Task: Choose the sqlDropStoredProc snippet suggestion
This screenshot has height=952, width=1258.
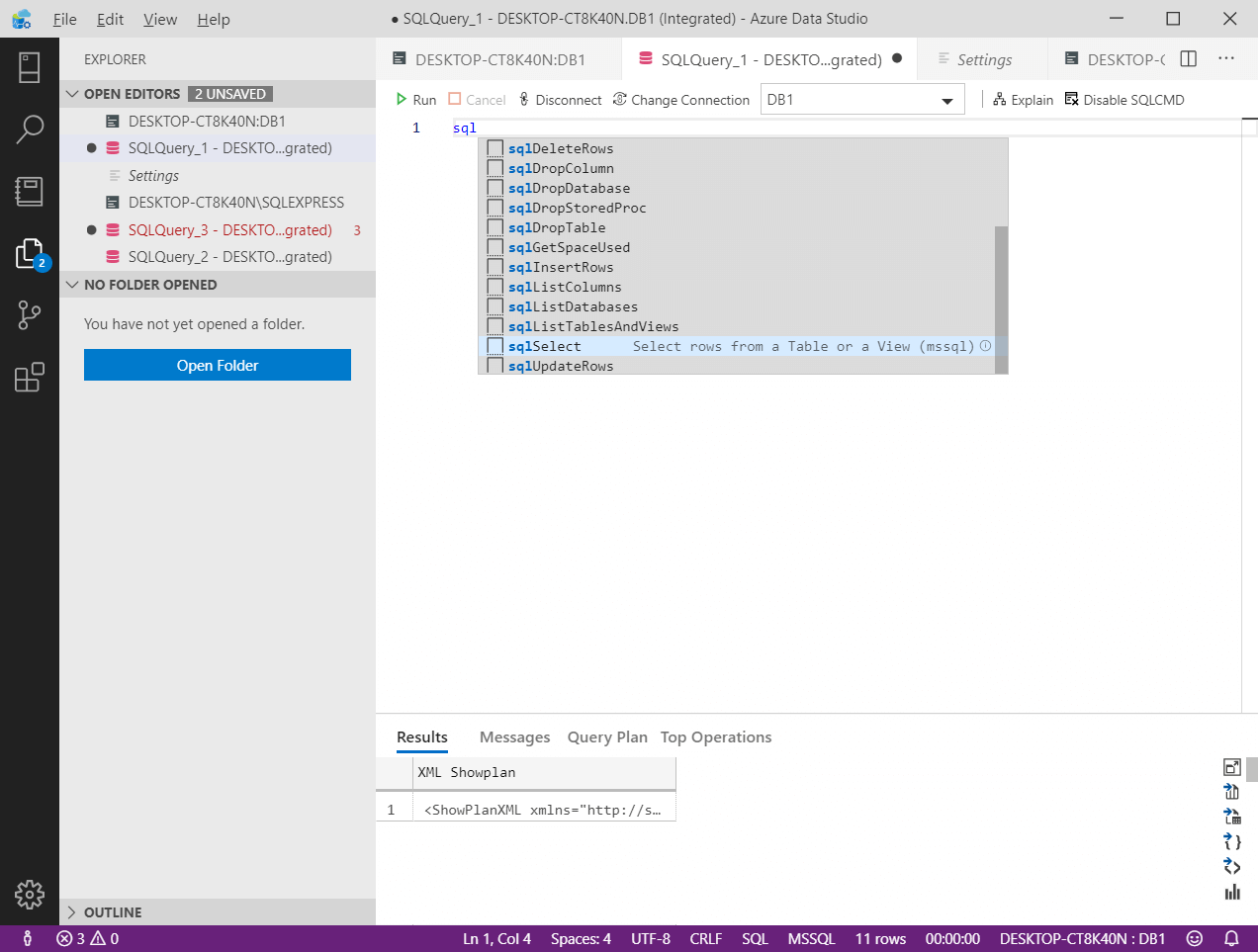Action: click(x=737, y=208)
